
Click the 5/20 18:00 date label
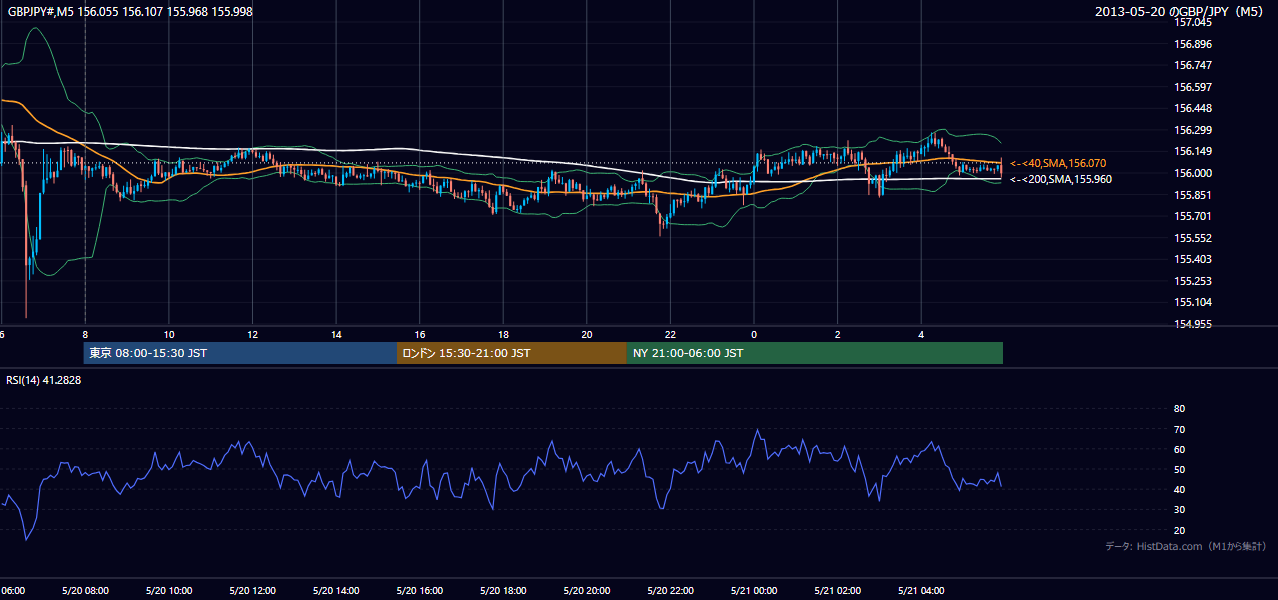click(503, 590)
